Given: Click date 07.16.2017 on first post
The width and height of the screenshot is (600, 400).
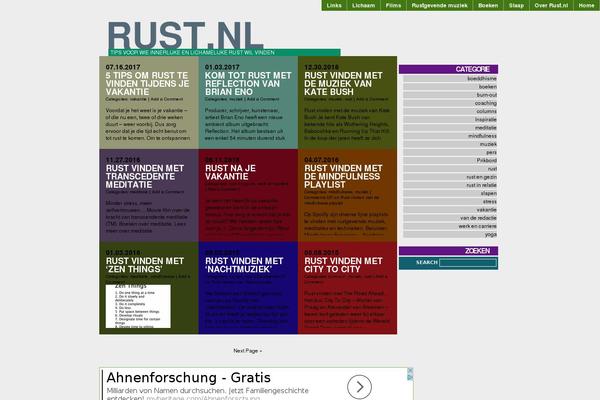Looking at the screenshot, I should pos(123,67).
